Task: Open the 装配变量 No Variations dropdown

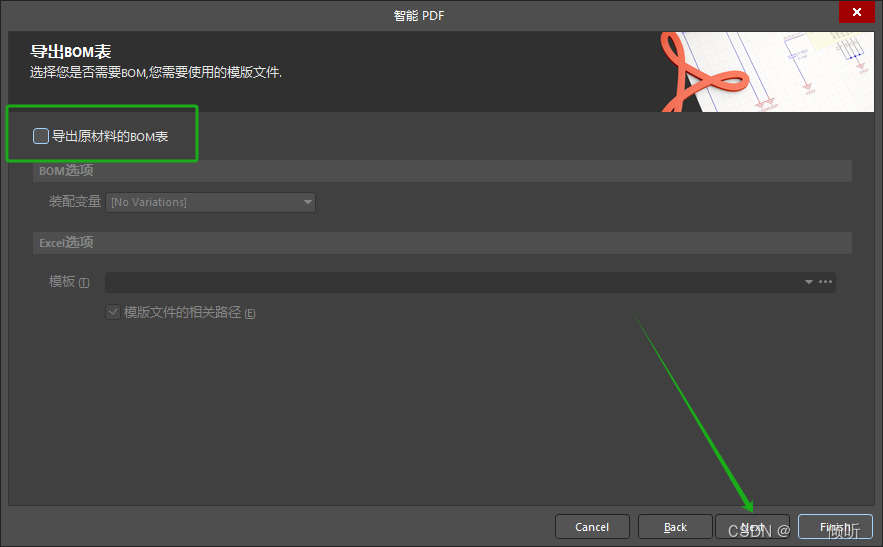Action: [x=211, y=202]
